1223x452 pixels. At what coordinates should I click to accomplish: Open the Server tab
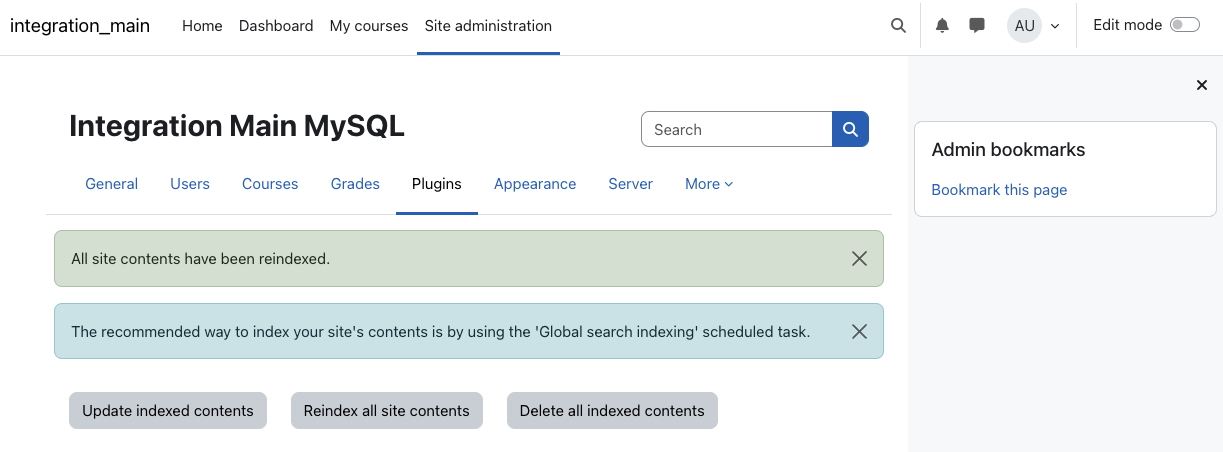tap(631, 184)
